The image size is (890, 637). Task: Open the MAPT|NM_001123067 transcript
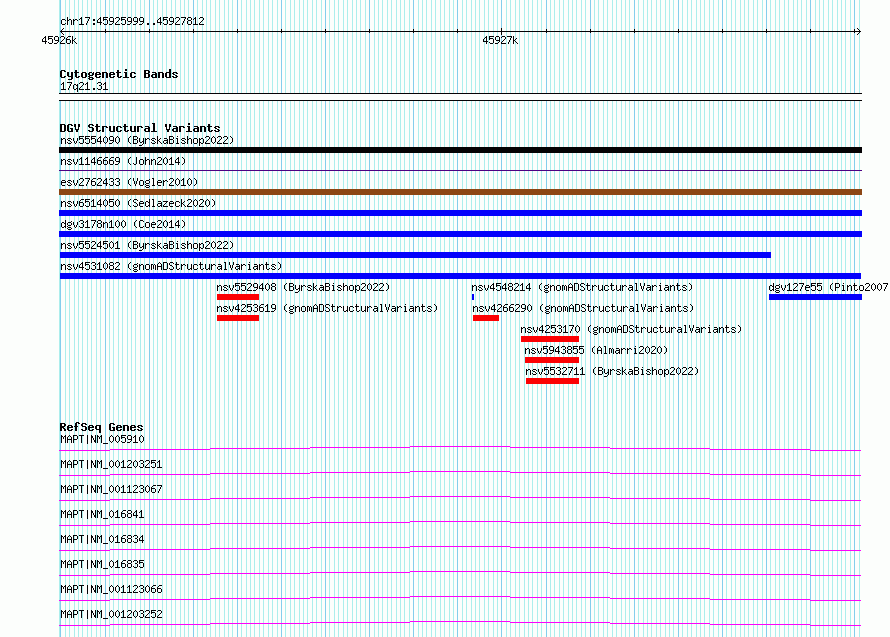111,489
